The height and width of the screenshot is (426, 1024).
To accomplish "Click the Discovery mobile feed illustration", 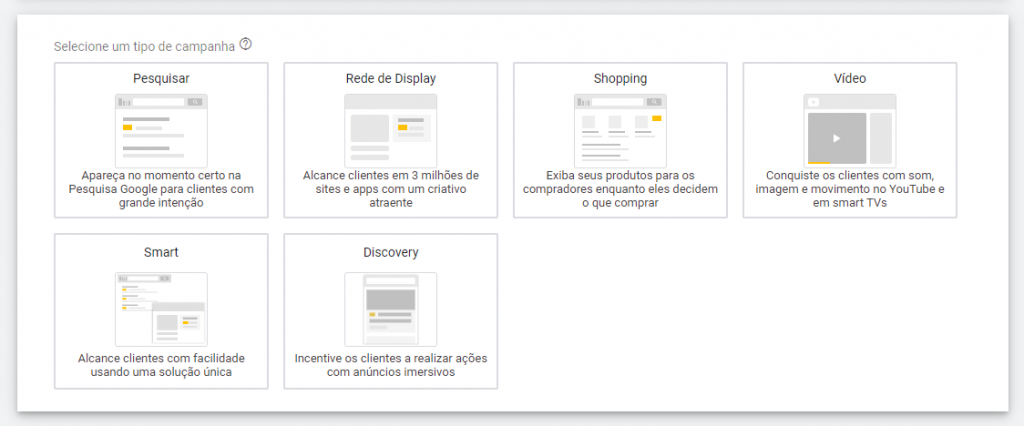I will coord(391,309).
